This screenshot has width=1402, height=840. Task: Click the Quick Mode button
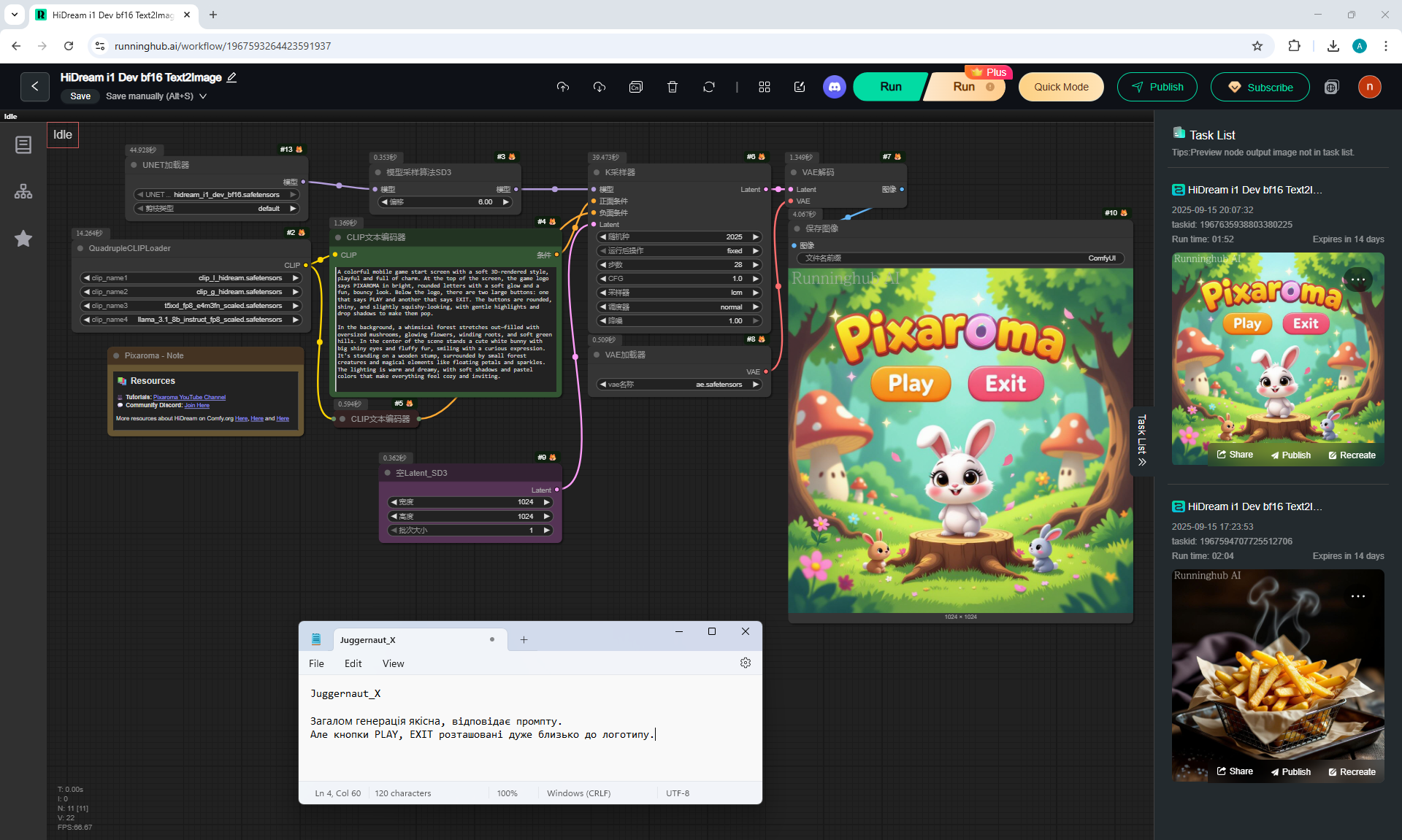coord(1060,87)
